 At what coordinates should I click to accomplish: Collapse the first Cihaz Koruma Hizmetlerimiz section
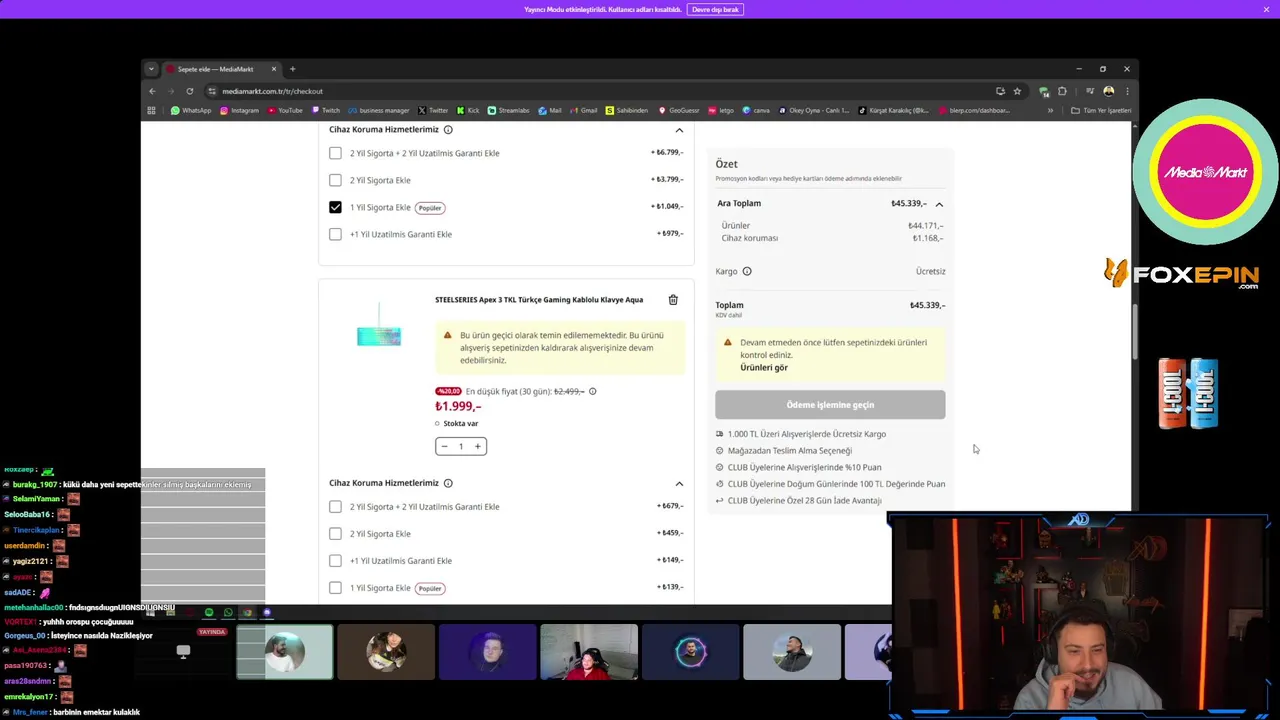tap(679, 130)
